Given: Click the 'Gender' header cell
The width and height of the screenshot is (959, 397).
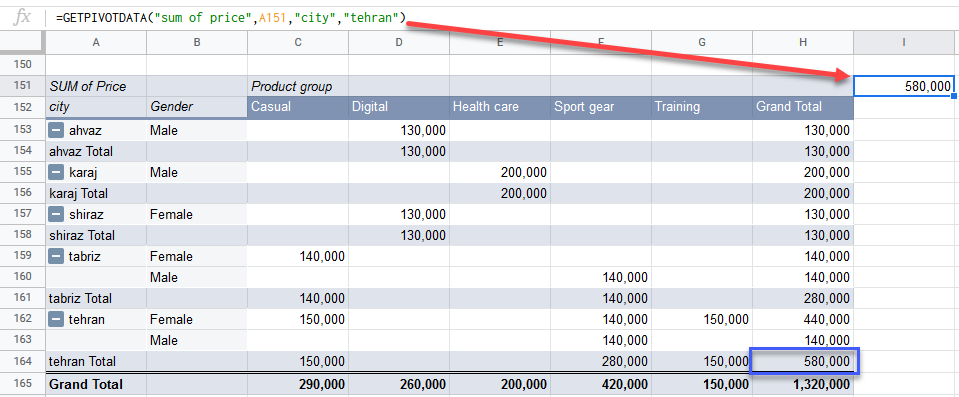Looking at the screenshot, I should point(197,107).
